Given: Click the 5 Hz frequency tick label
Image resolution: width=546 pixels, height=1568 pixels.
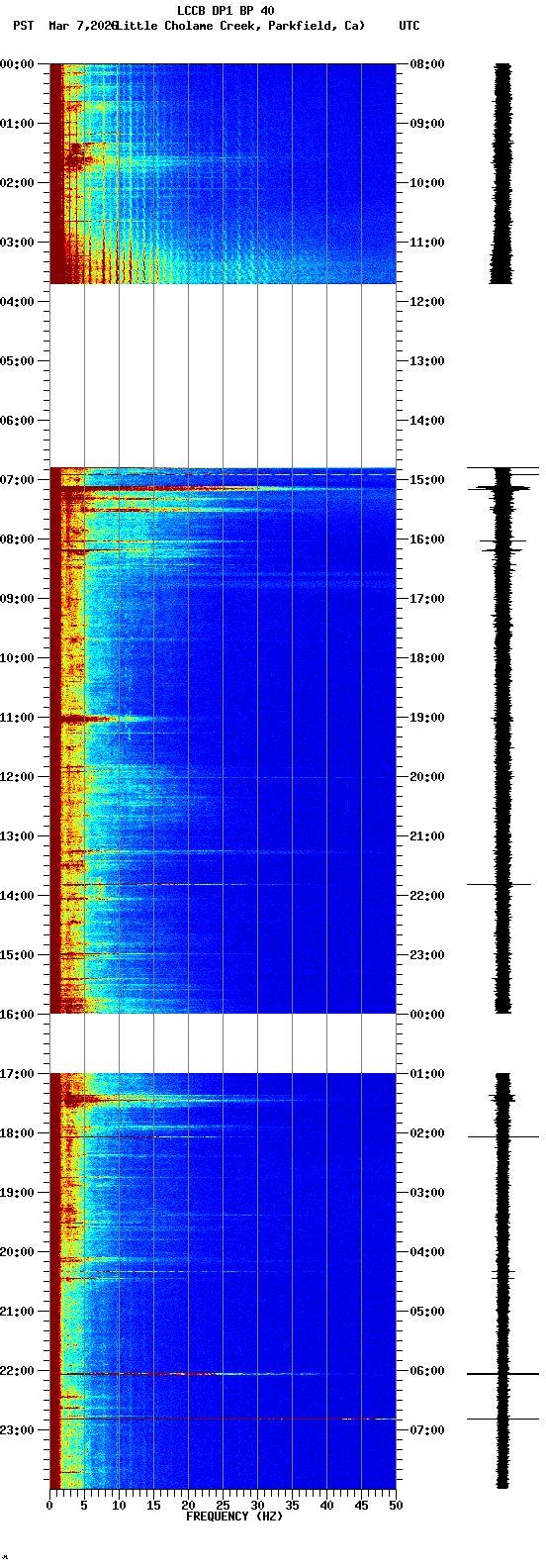Looking at the screenshot, I should click(84, 1506).
